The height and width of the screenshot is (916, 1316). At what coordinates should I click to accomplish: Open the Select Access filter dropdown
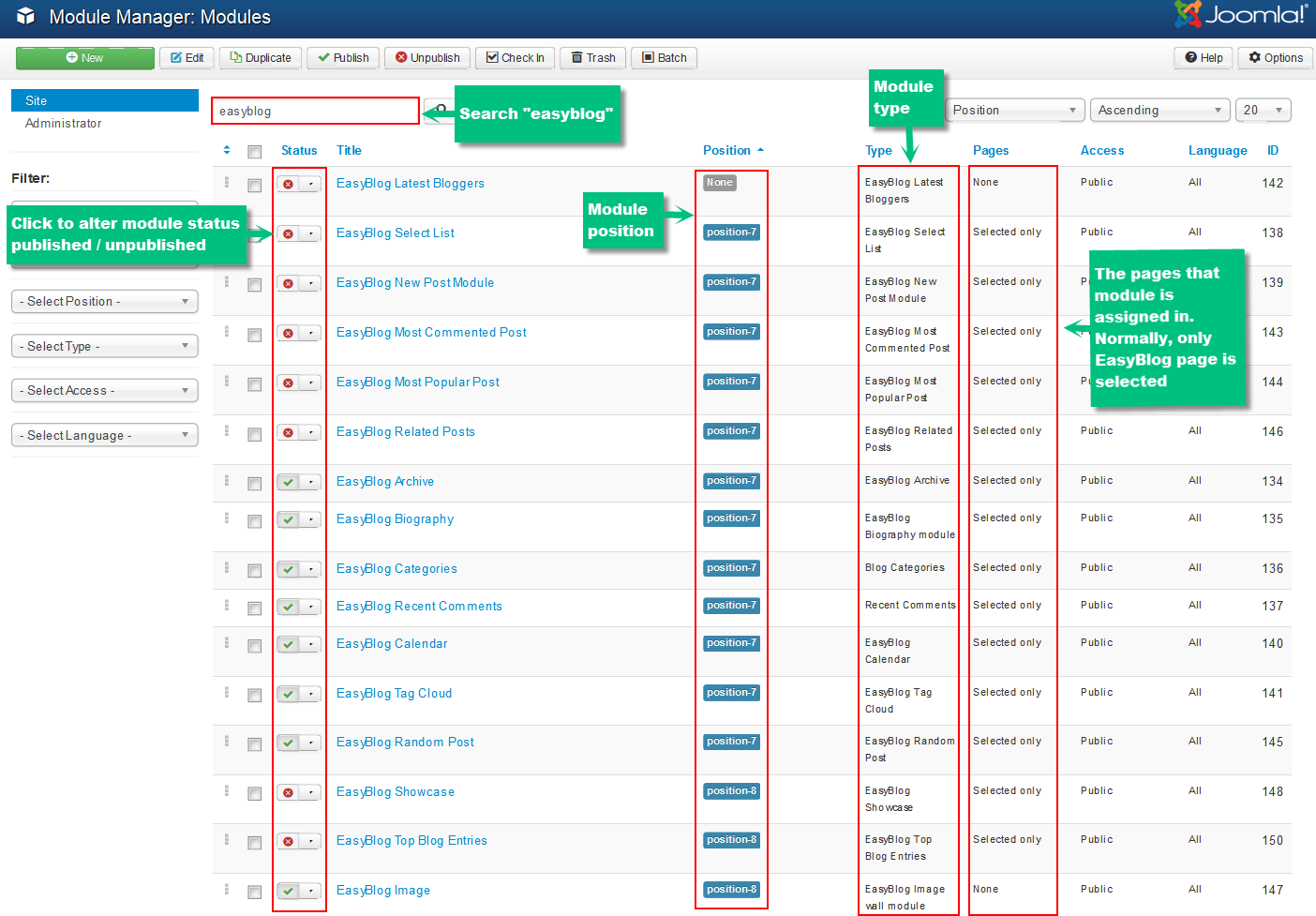[x=105, y=390]
